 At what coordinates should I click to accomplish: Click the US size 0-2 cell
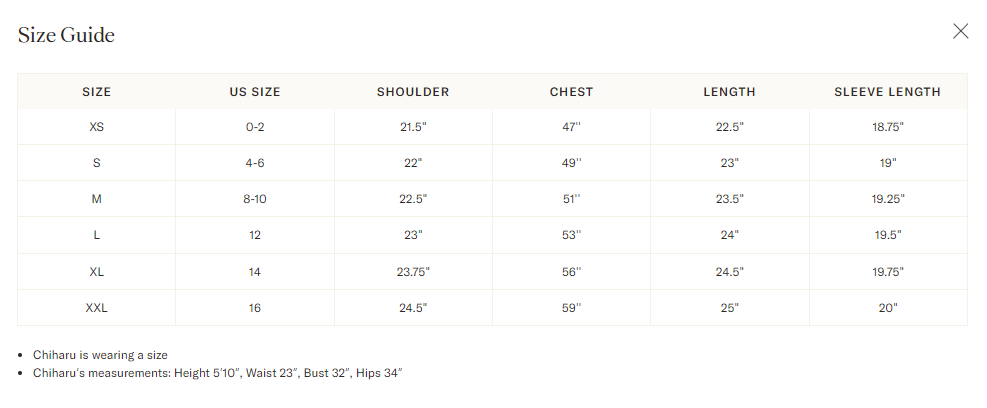click(255, 127)
